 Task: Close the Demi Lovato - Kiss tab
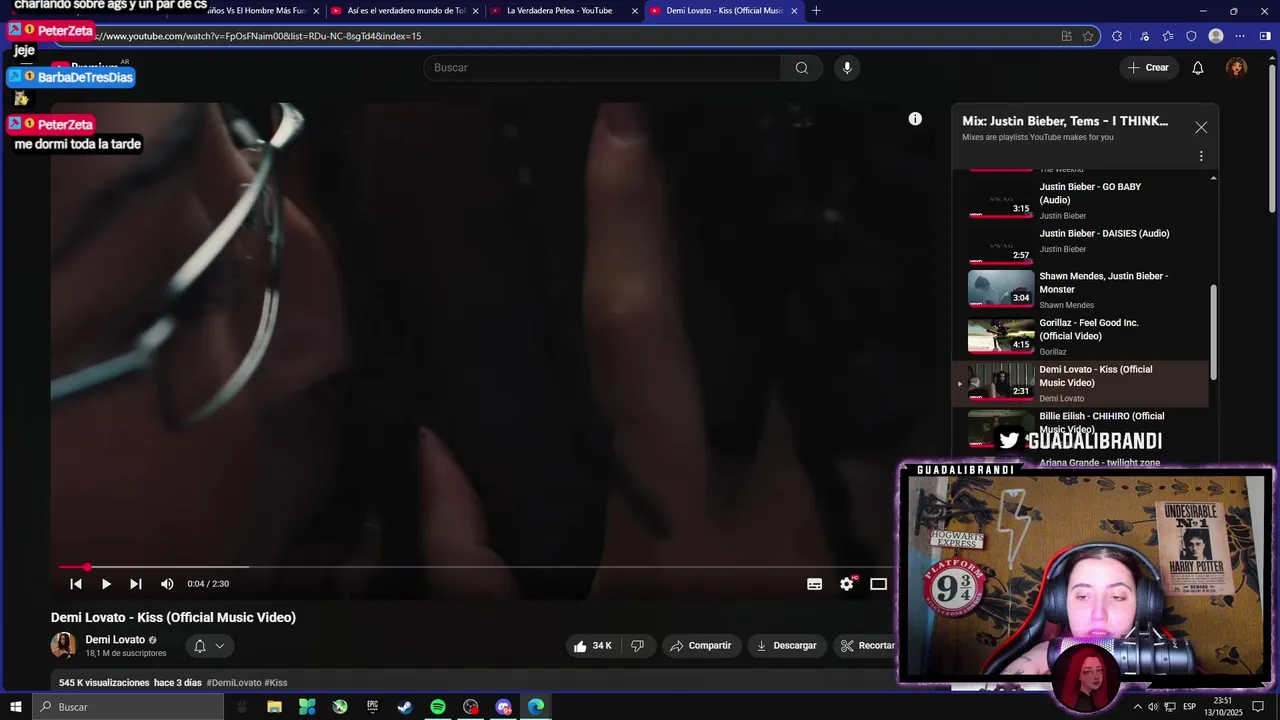click(795, 11)
